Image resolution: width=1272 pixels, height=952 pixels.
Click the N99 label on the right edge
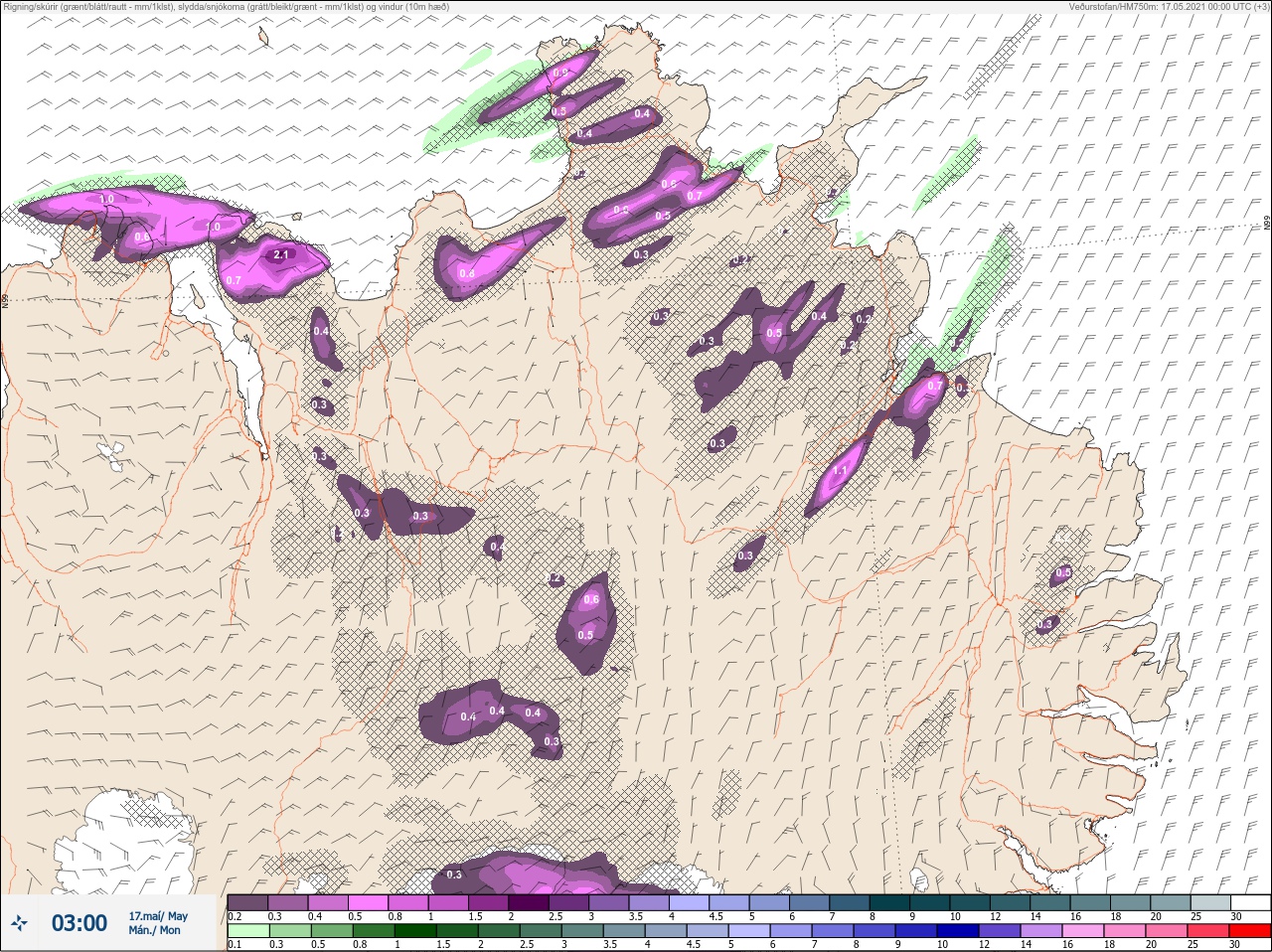1267,225
